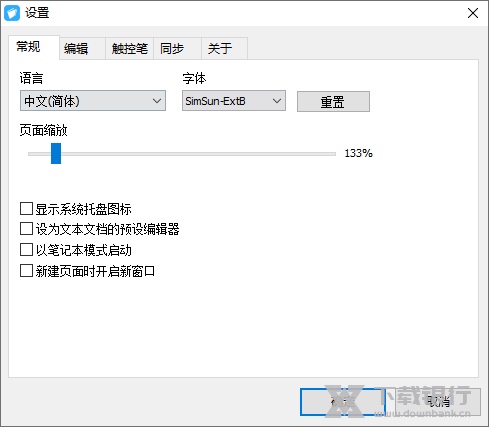Viewport: 489px width, 427px height.
Task: Click the 取消 button
Action: click(x=438, y=402)
